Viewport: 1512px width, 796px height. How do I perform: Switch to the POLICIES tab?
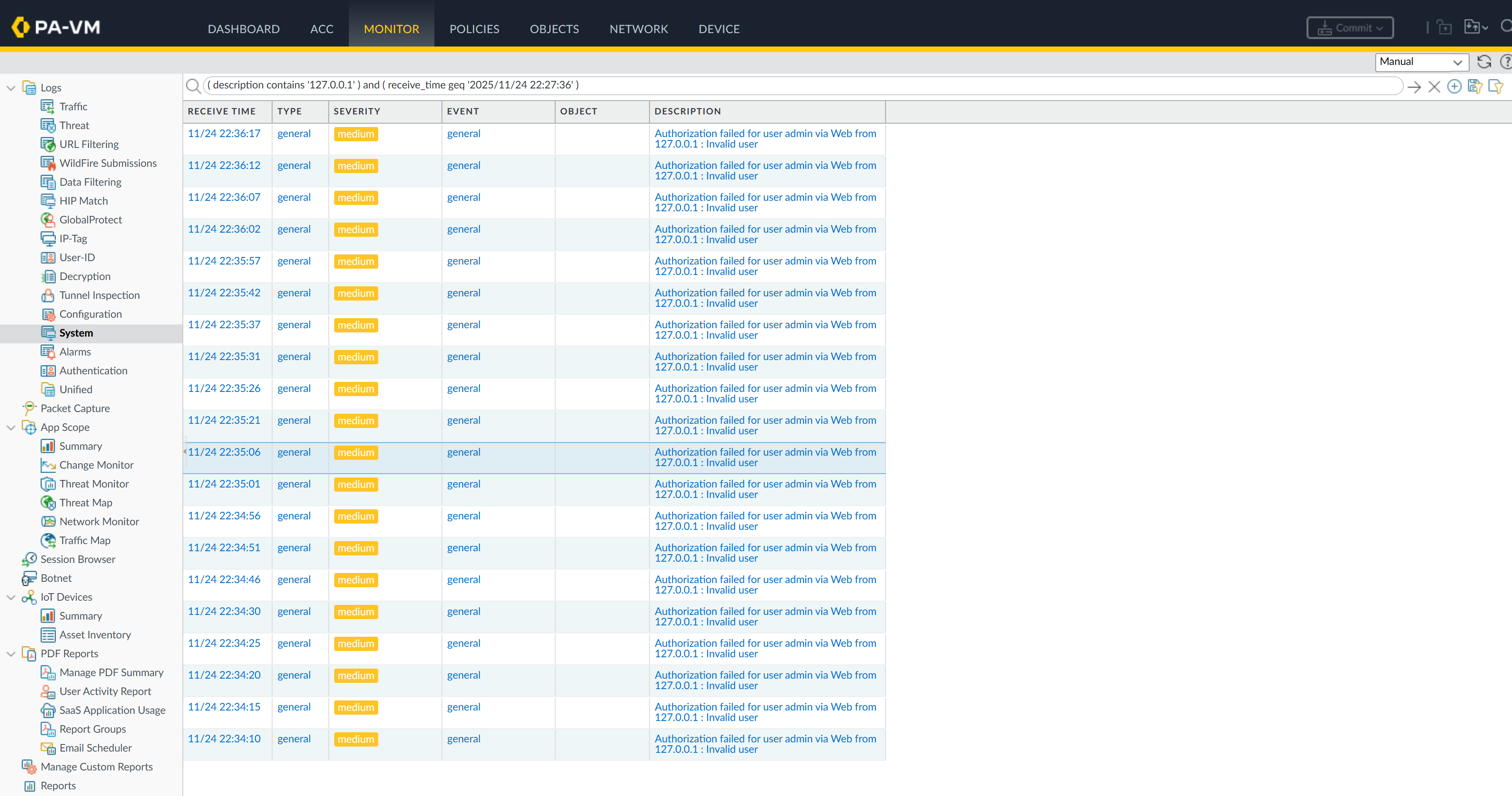474,29
